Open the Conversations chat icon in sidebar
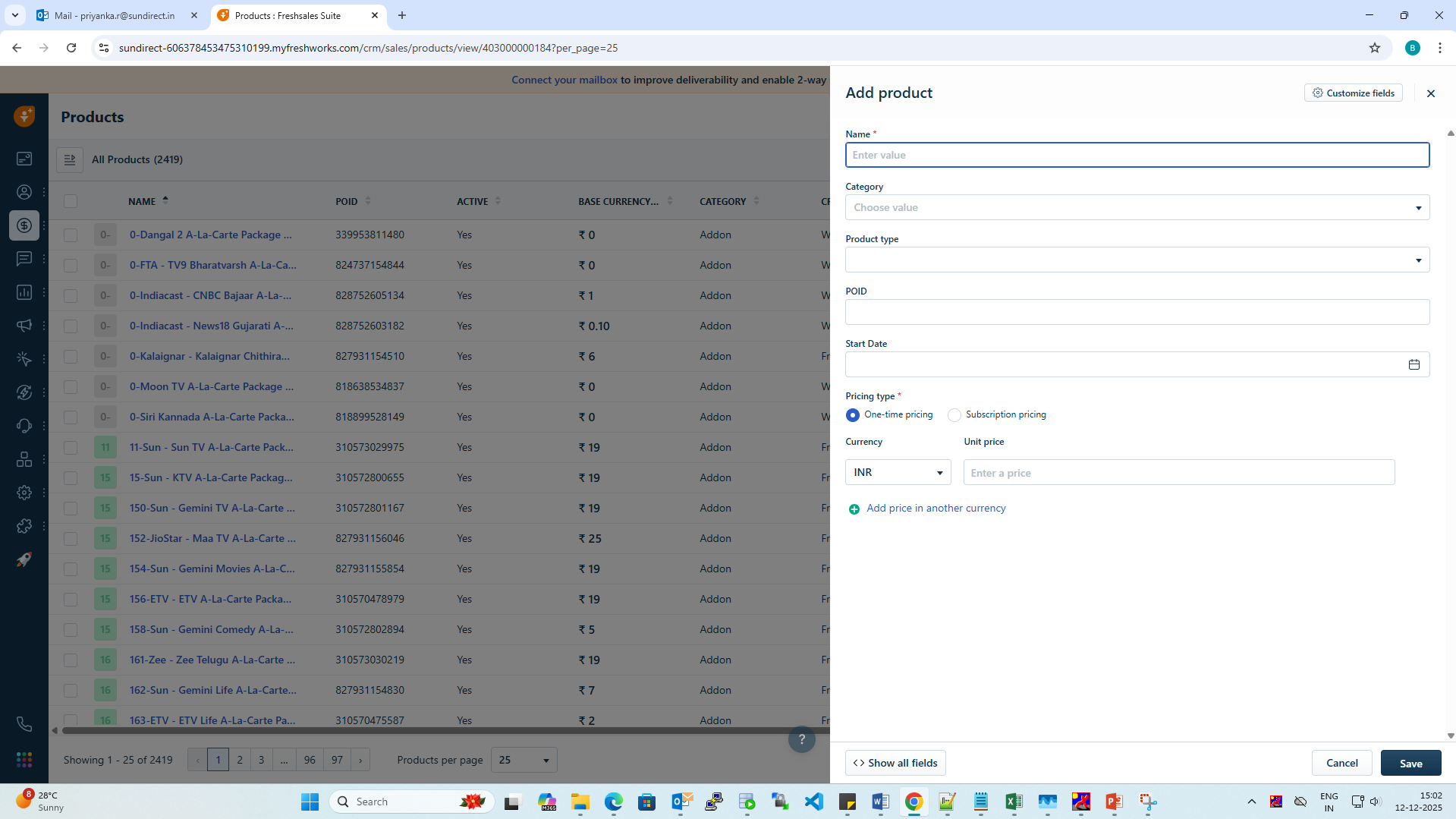1456x819 pixels. coord(24,259)
